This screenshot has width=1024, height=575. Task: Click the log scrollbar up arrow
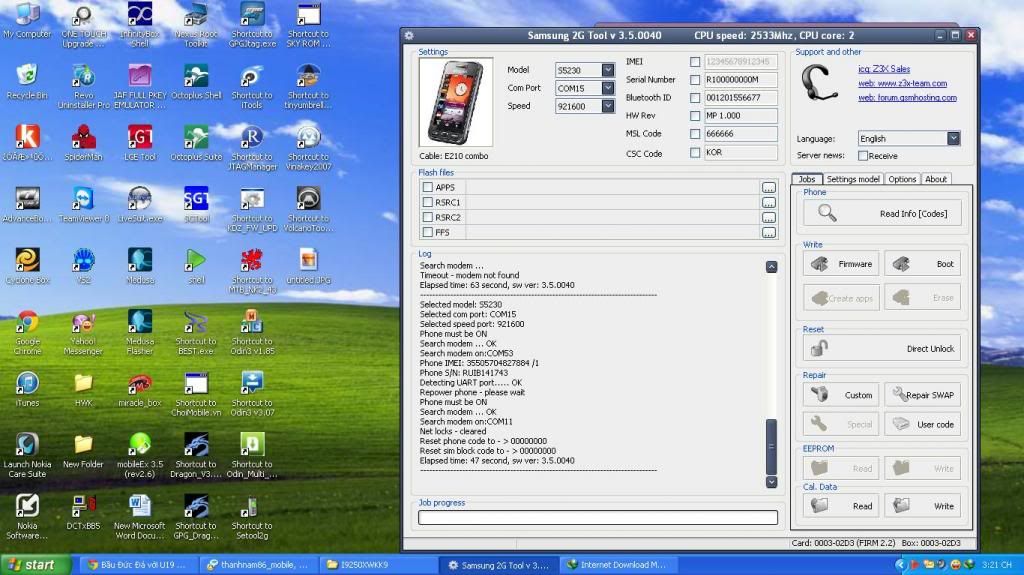click(x=771, y=267)
